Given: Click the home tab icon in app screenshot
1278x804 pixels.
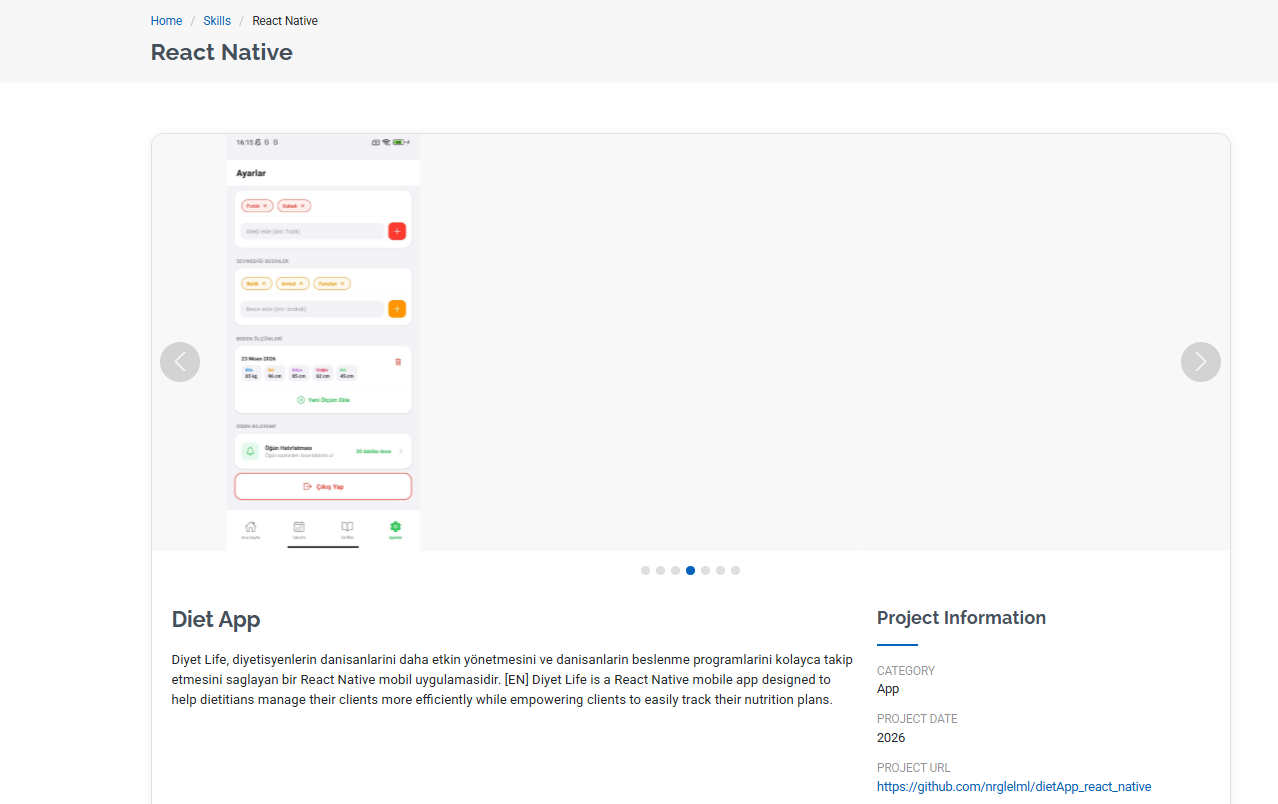Looking at the screenshot, I should (250, 527).
